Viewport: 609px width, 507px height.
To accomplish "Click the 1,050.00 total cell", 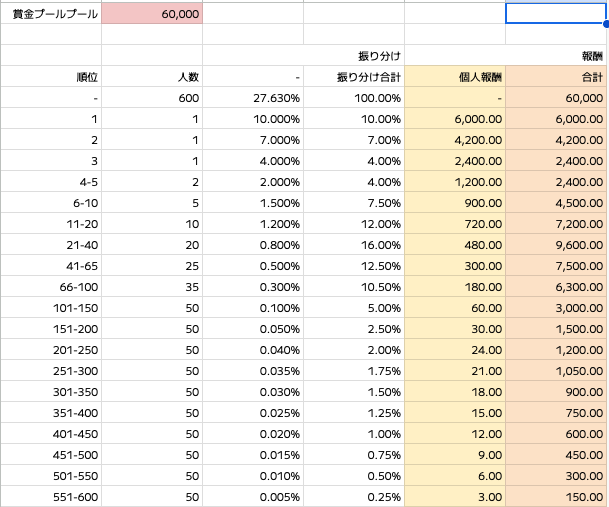I will tap(556, 370).
